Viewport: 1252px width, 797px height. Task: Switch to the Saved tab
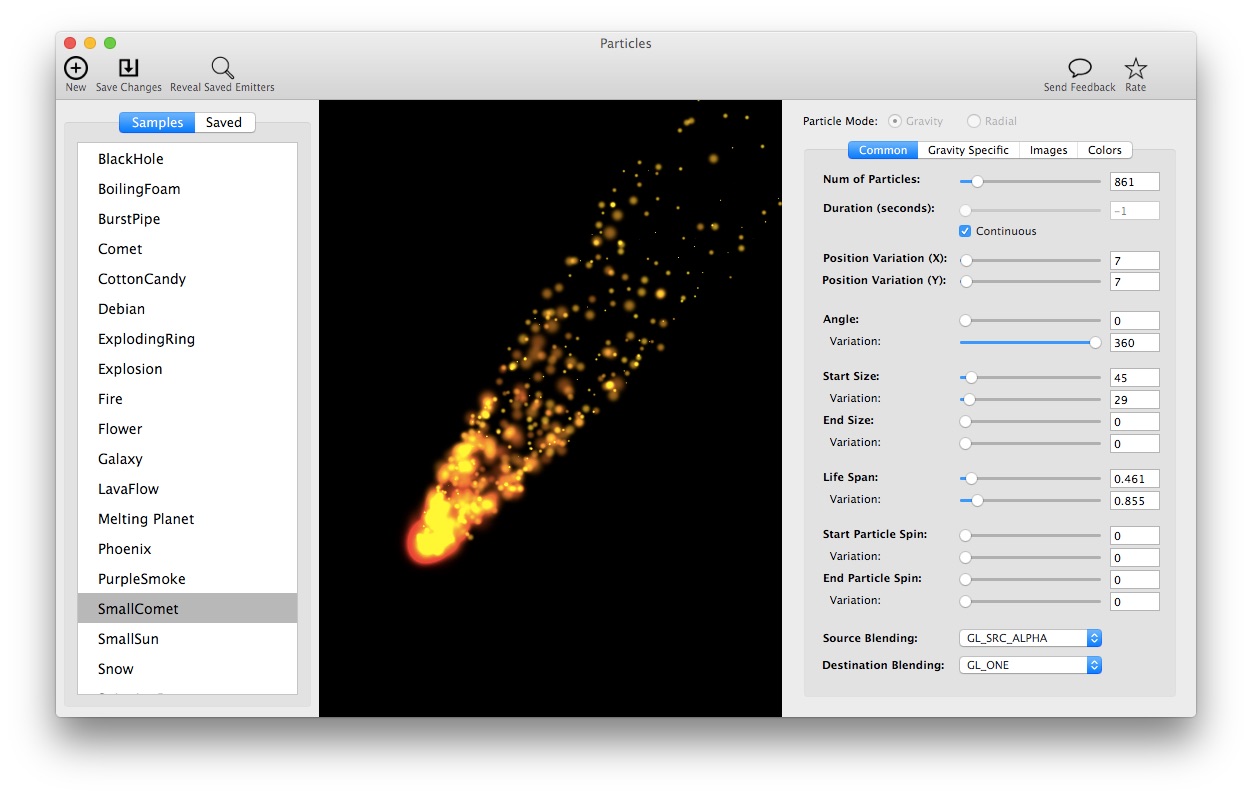[224, 122]
